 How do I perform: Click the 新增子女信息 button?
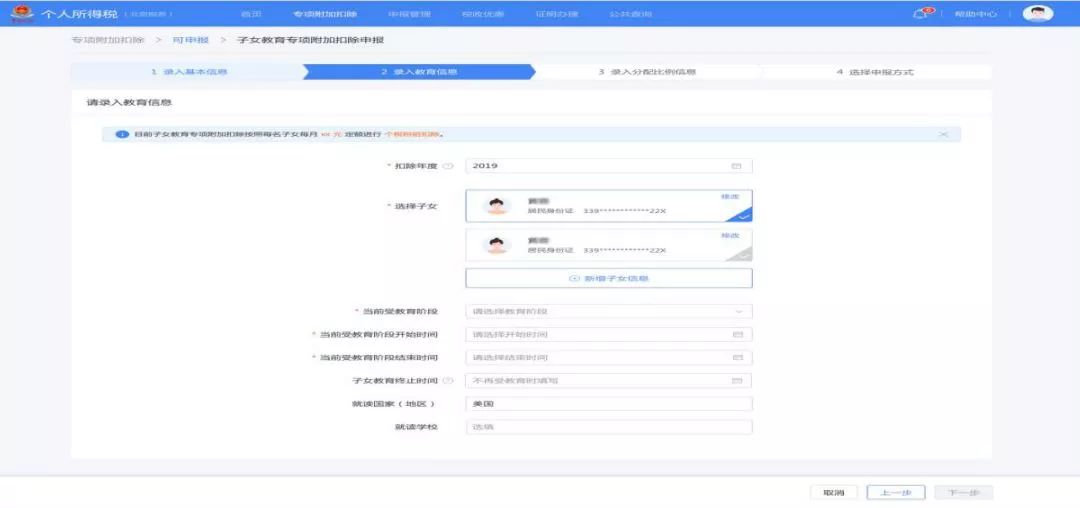[608, 278]
